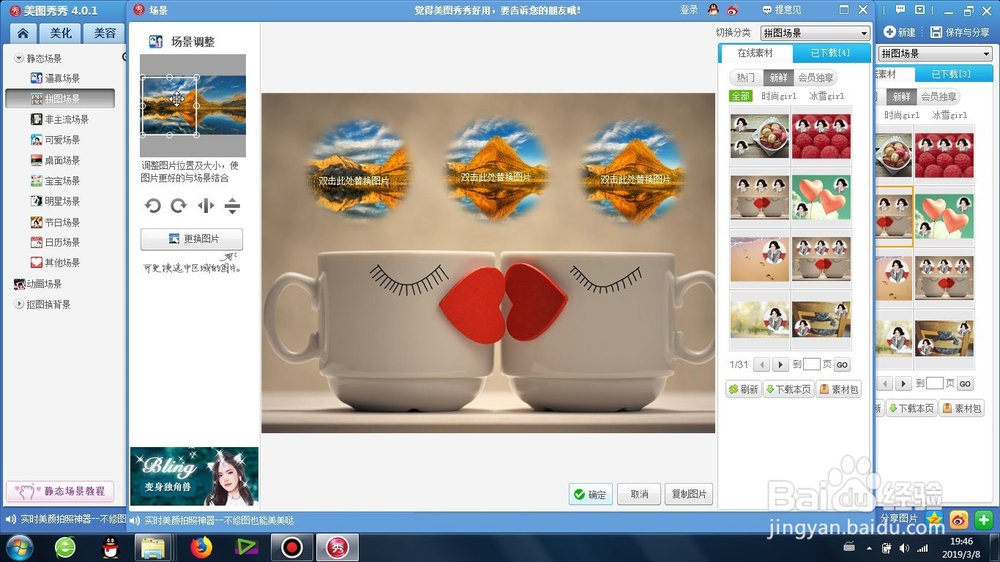Choose the beach footprints scene thumbnail in the dialog
The image size is (1000, 562).
click(x=760, y=260)
